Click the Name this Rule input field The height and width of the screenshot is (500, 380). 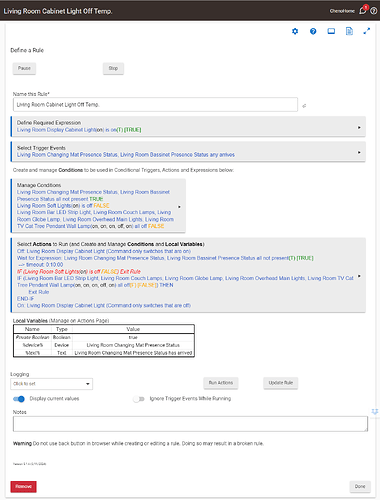click(155, 105)
